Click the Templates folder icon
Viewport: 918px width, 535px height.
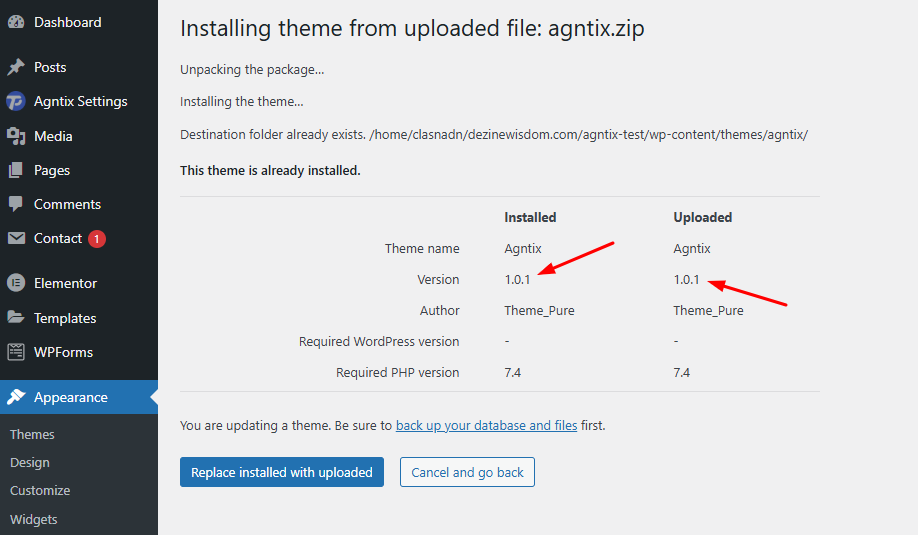[x=16, y=318]
